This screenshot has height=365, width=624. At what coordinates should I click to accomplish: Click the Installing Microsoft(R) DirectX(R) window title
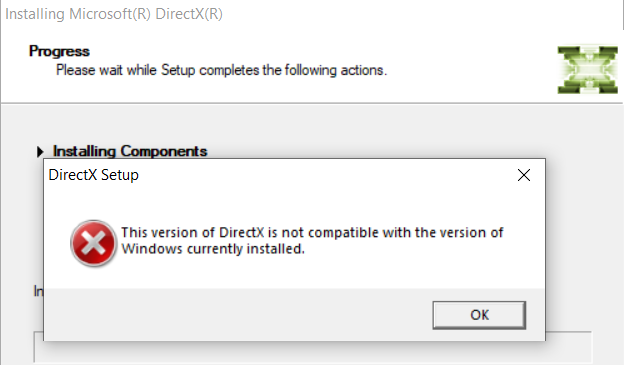click(x=114, y=14)
